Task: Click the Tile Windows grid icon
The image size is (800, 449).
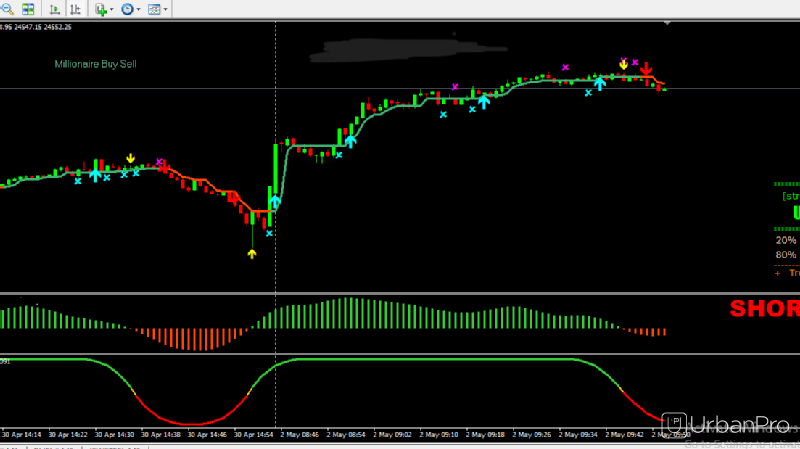Action: click(28, 9)
